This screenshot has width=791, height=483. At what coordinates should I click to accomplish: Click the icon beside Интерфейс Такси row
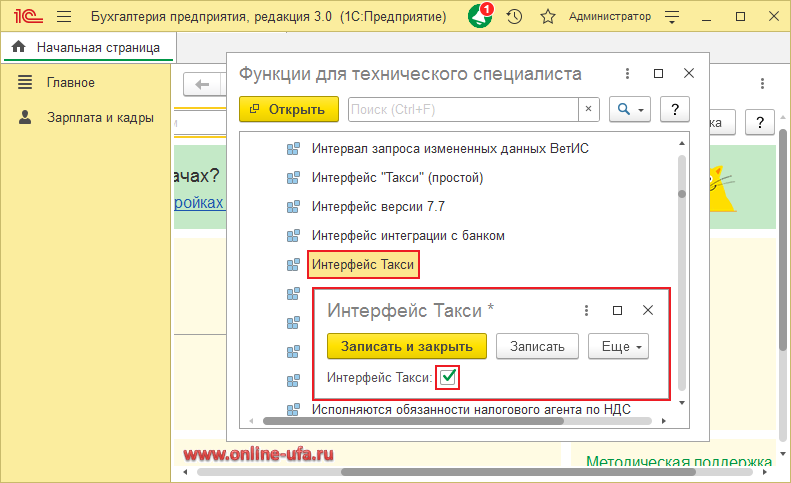[x=293, y=264]
